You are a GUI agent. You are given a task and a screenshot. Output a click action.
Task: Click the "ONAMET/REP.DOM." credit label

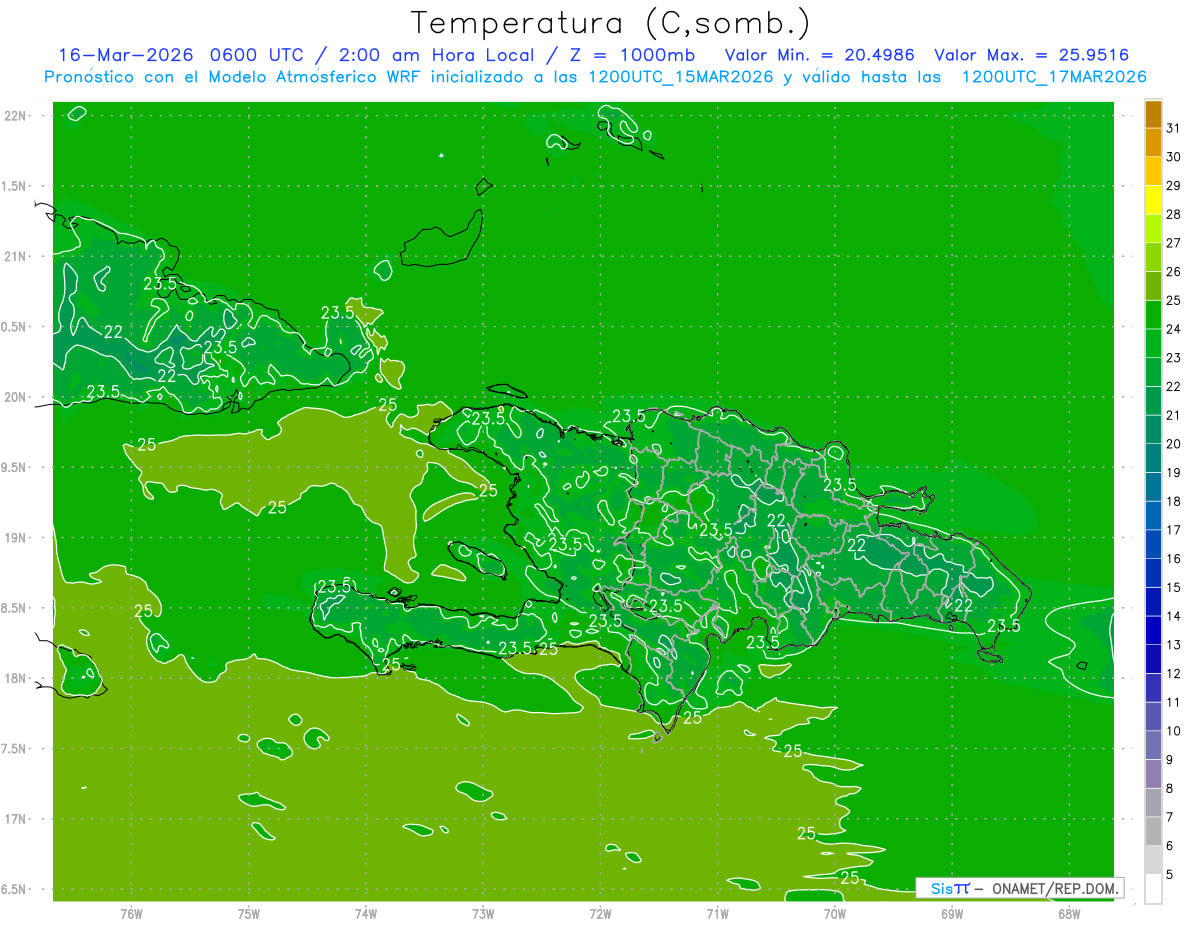1056,888
